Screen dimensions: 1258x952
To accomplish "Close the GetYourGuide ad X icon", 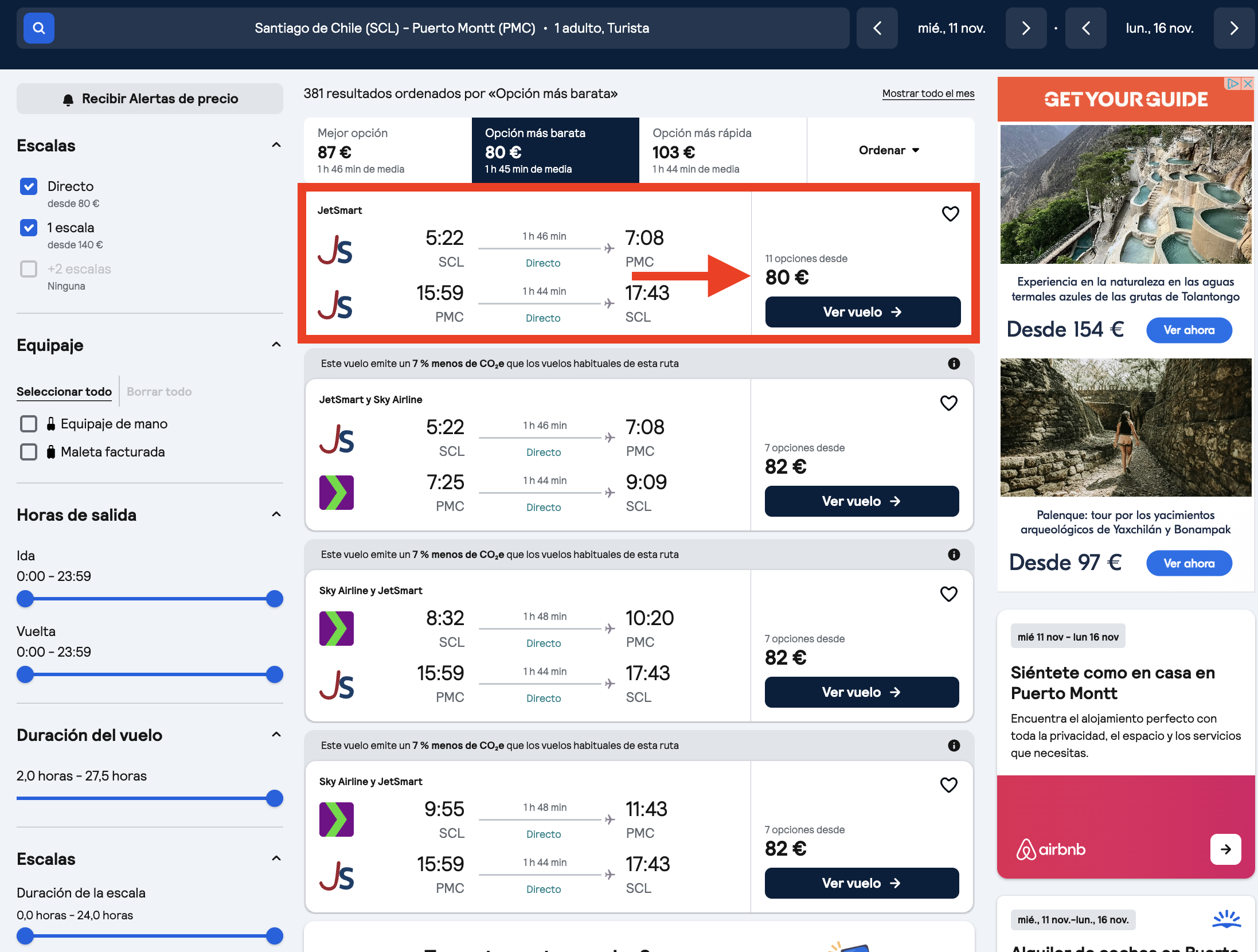I will click(1247, 84).
